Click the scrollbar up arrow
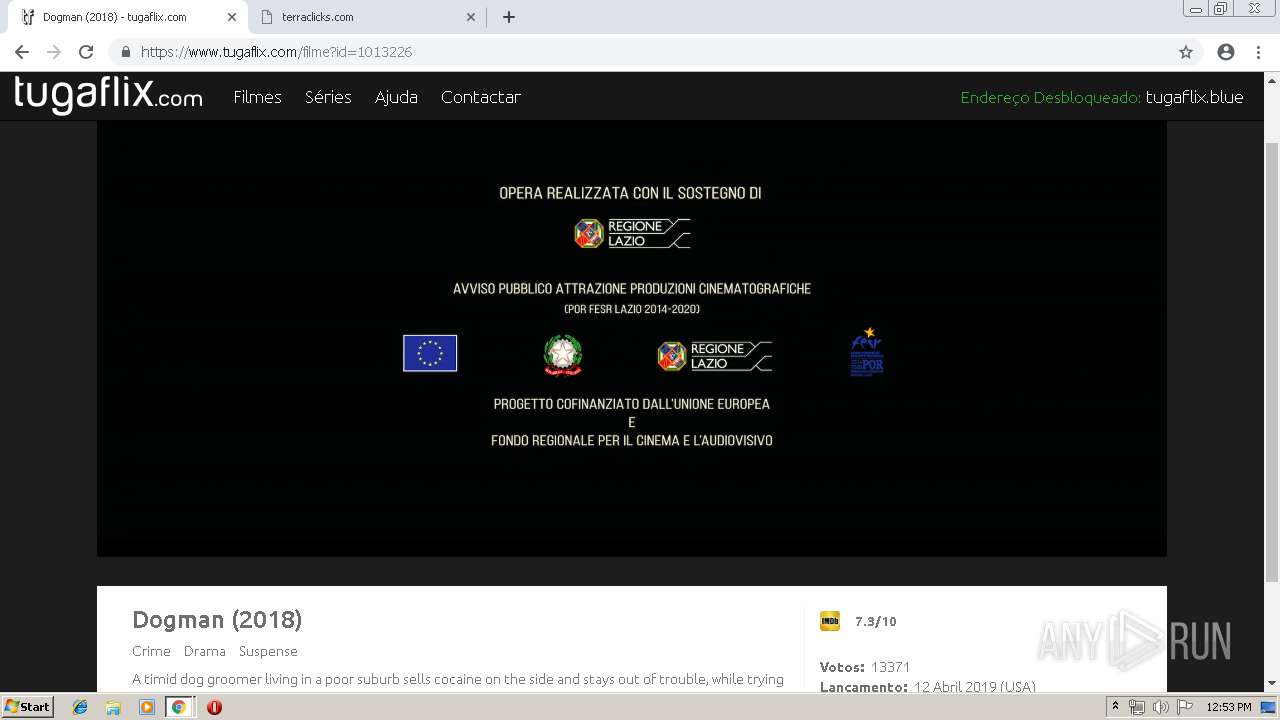This screenshot has width=1280, height=720. pos(1272,80)
